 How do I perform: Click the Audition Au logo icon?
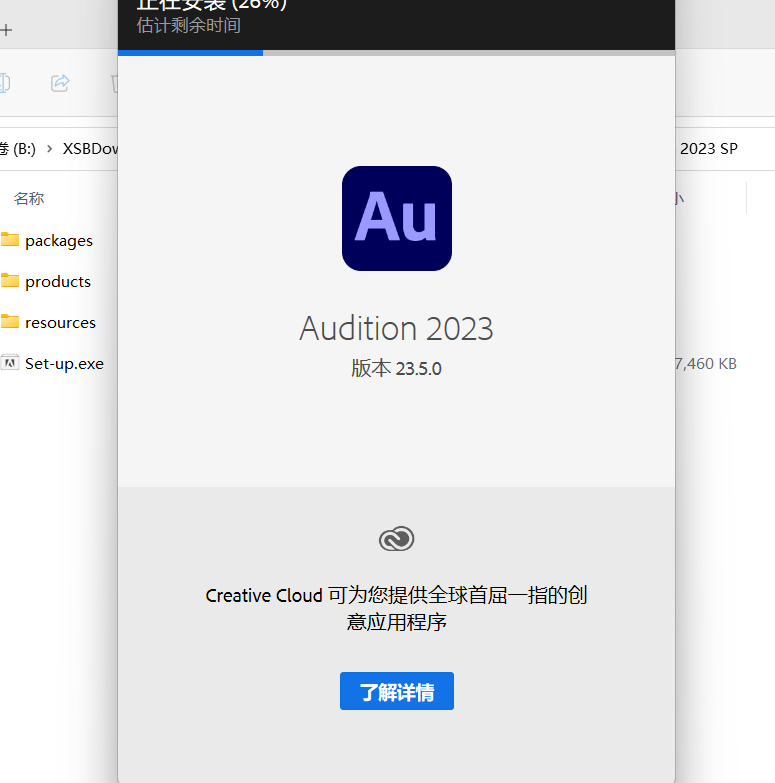[x=397, y=218]
